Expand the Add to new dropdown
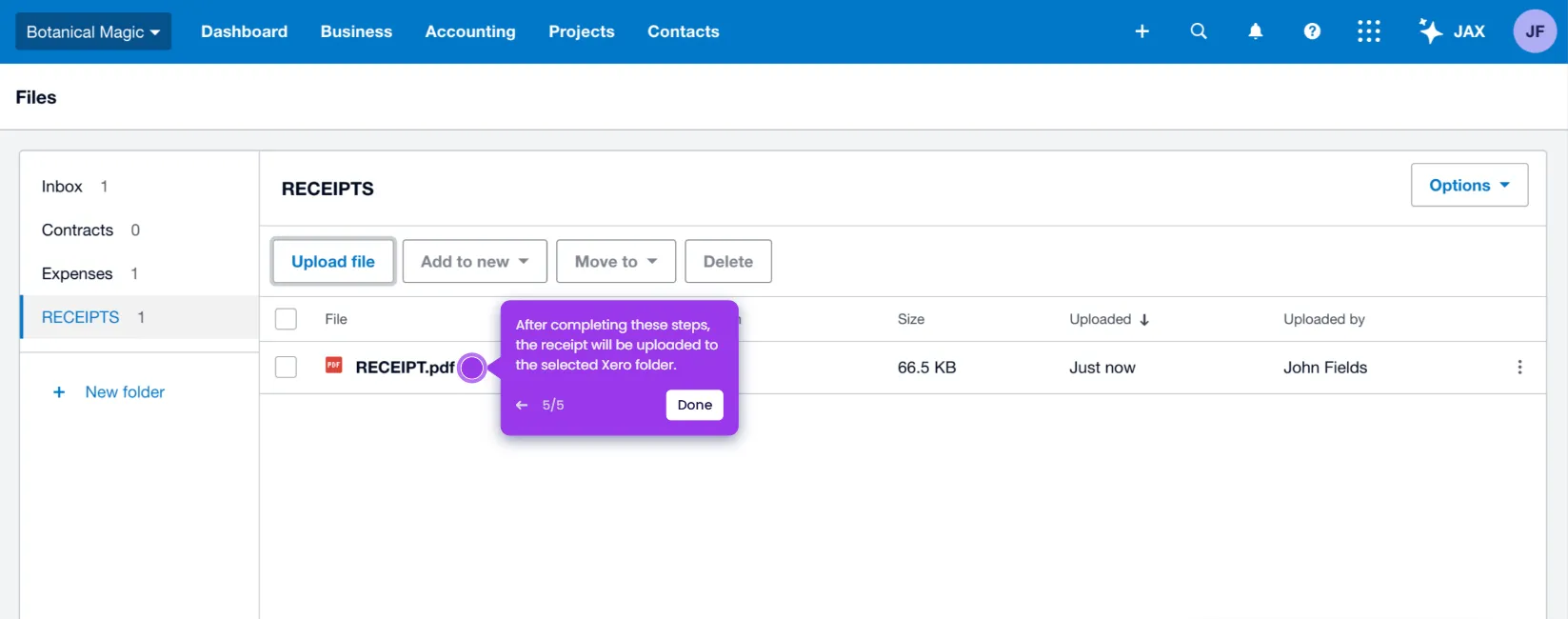1568x619 pixels. pos(475,261)
